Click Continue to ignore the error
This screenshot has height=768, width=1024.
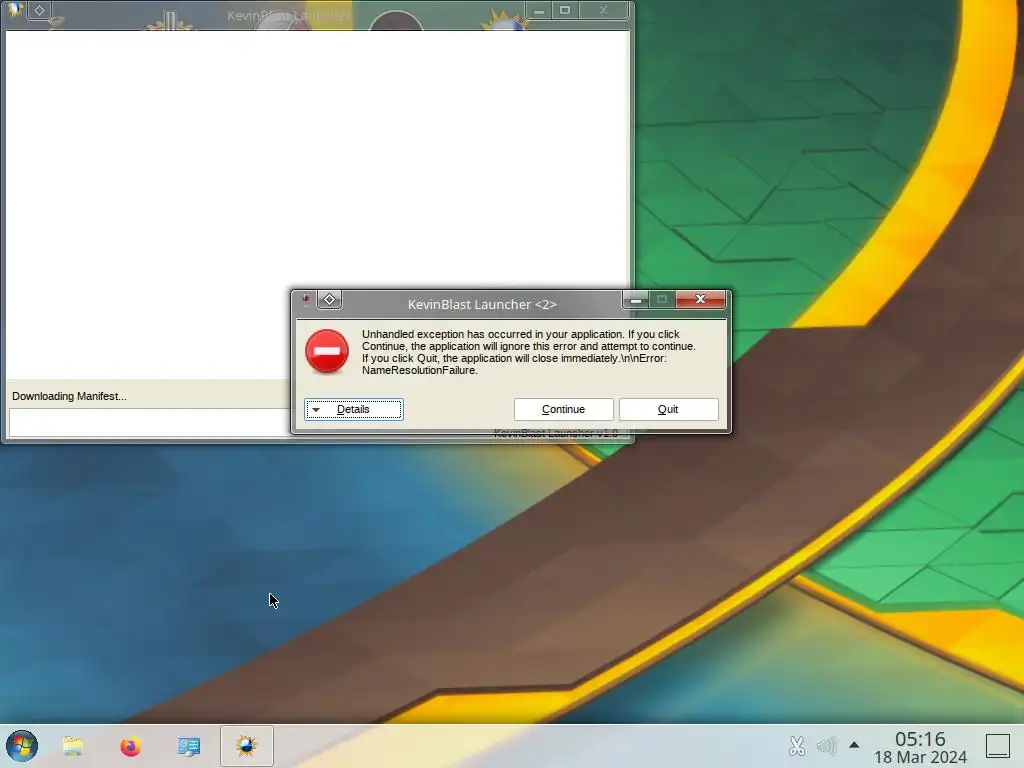(x=563, y=409)
